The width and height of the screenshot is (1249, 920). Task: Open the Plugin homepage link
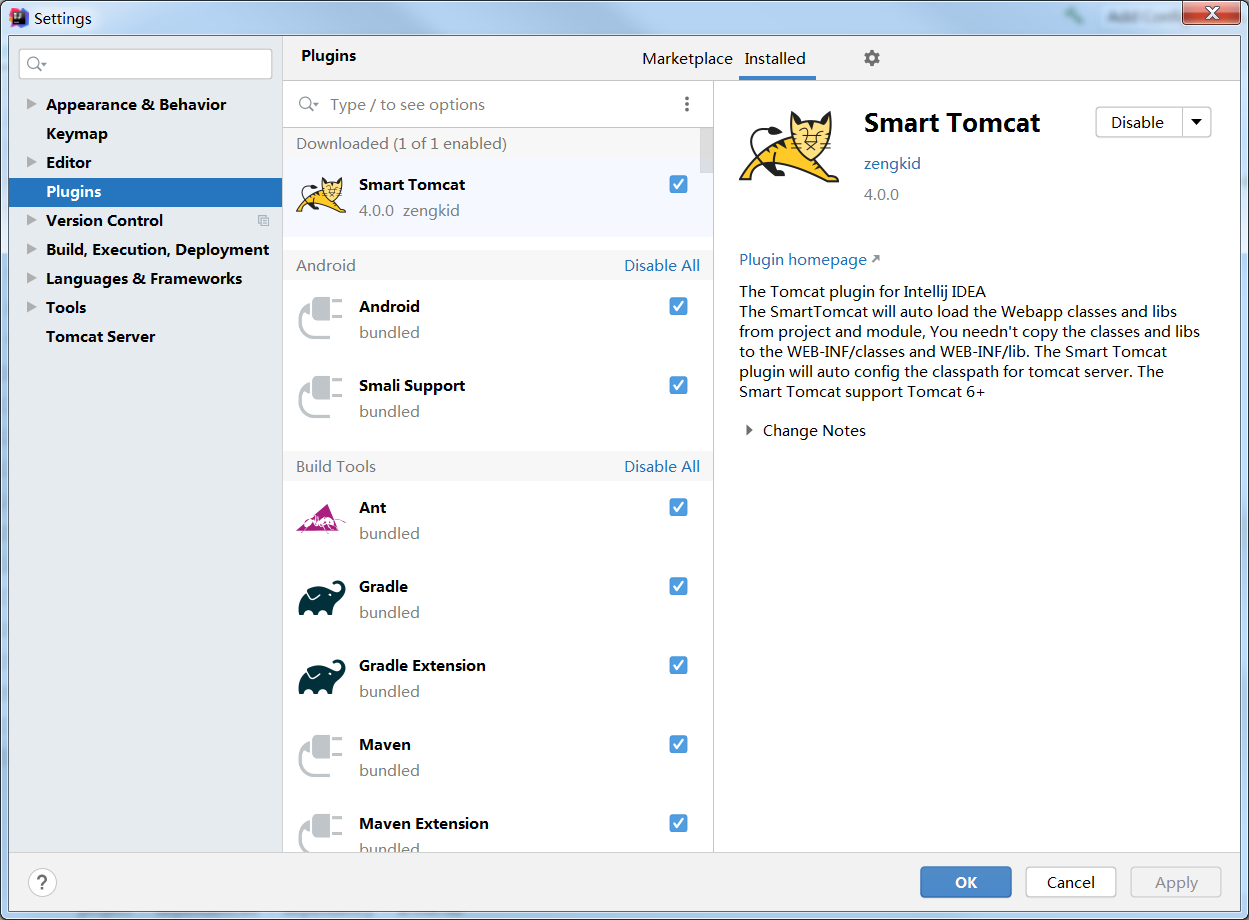[x=809, y=259]
